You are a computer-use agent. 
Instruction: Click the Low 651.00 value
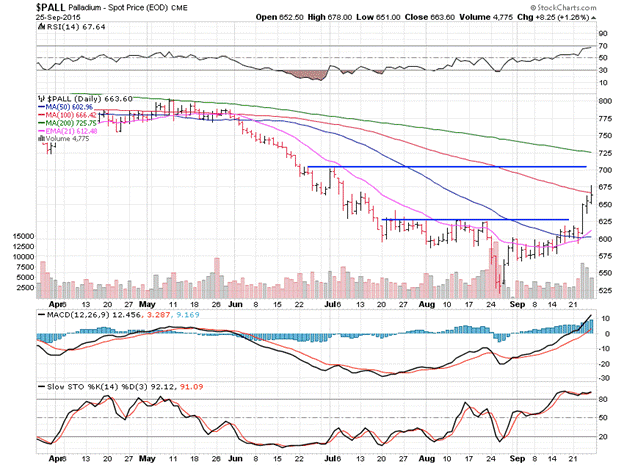378,17
